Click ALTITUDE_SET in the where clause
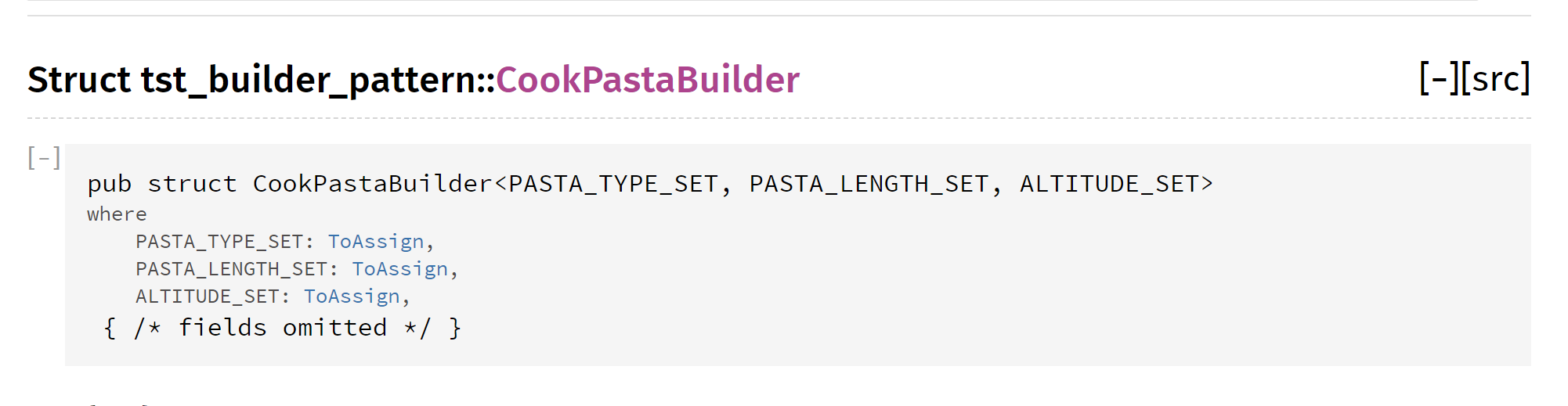The height and width of the screenshot is (406, 1568). pos(208,296)
